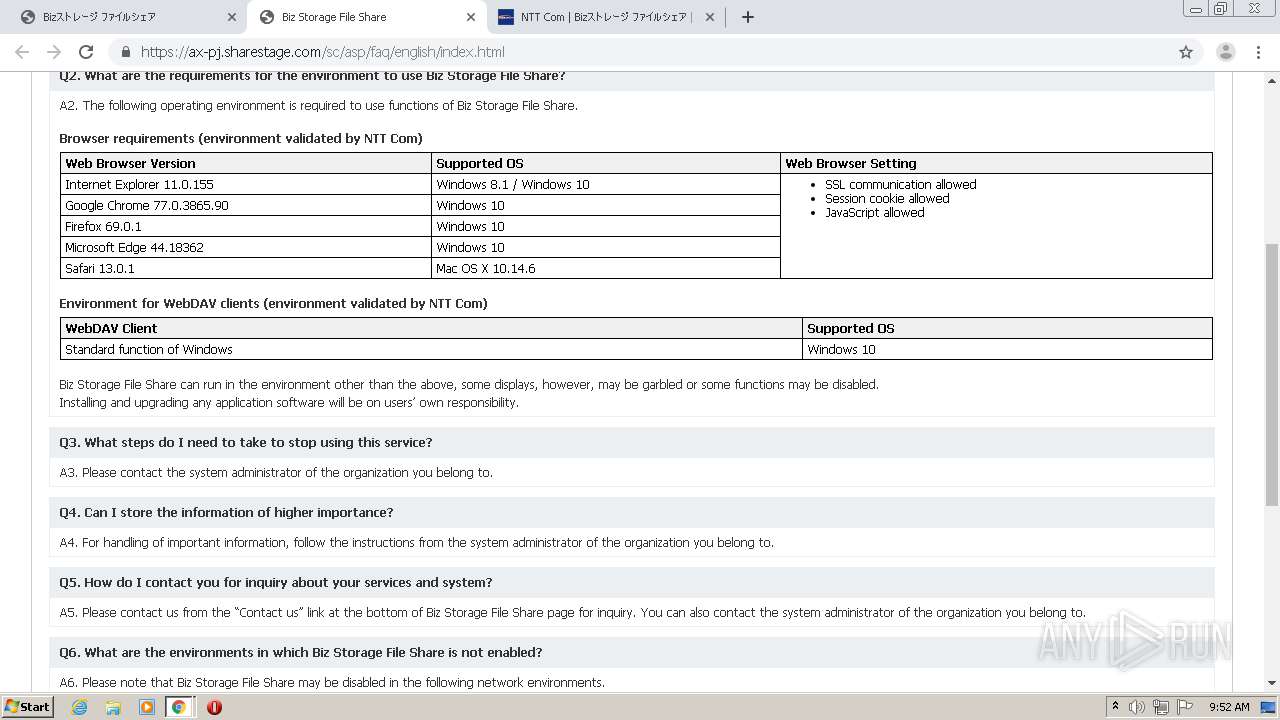Open a new browser tab
Screen dimensions: 1280x720
tap(748, 17)
